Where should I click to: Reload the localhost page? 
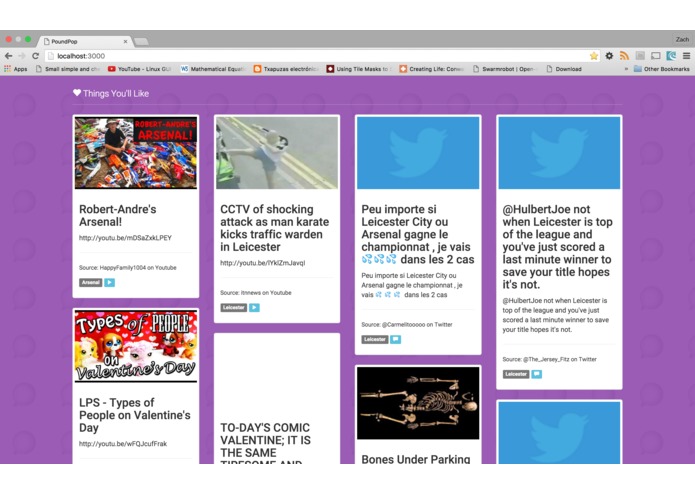point(35,56)
